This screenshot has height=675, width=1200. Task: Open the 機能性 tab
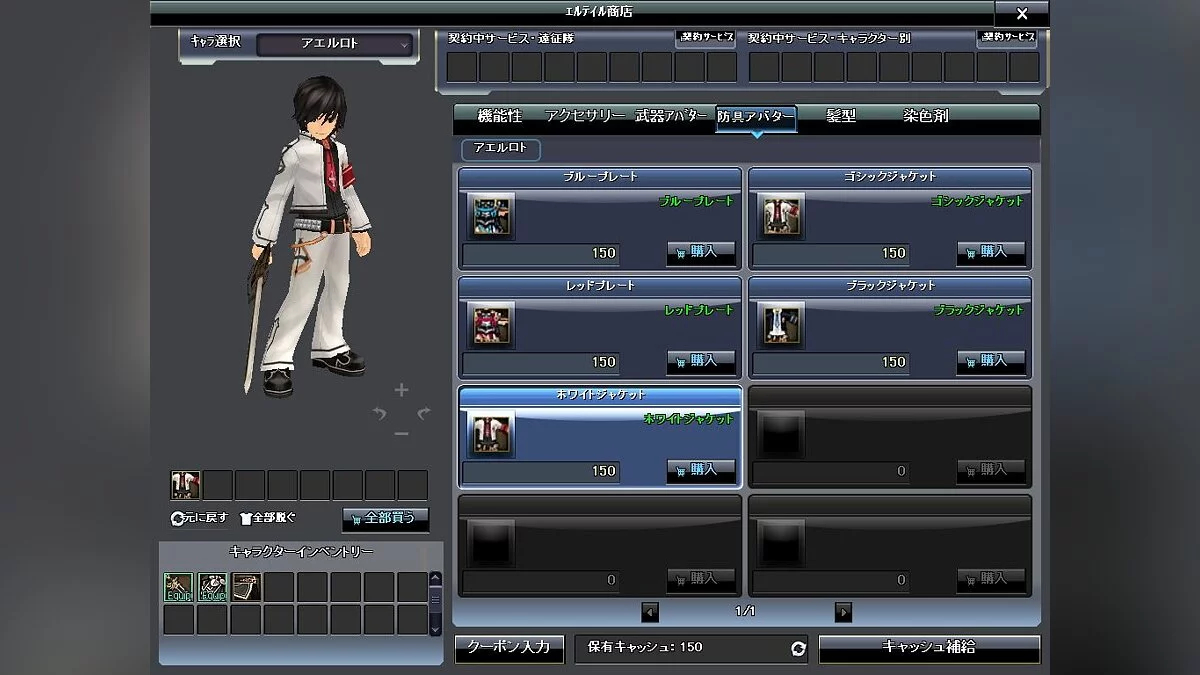click(x=500, y=116)
